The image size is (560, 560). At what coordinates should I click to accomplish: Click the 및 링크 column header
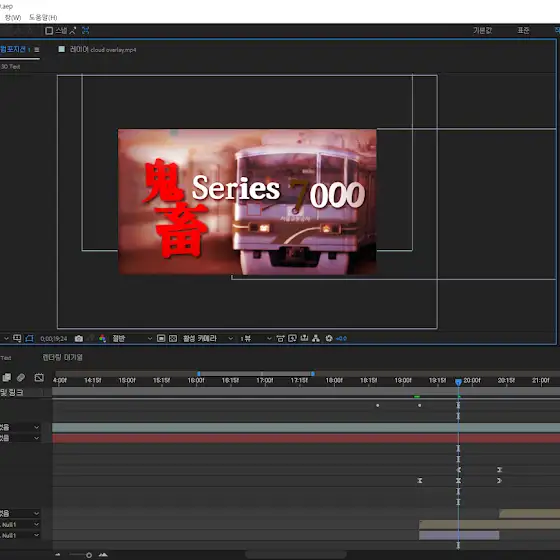pos(12,392)
